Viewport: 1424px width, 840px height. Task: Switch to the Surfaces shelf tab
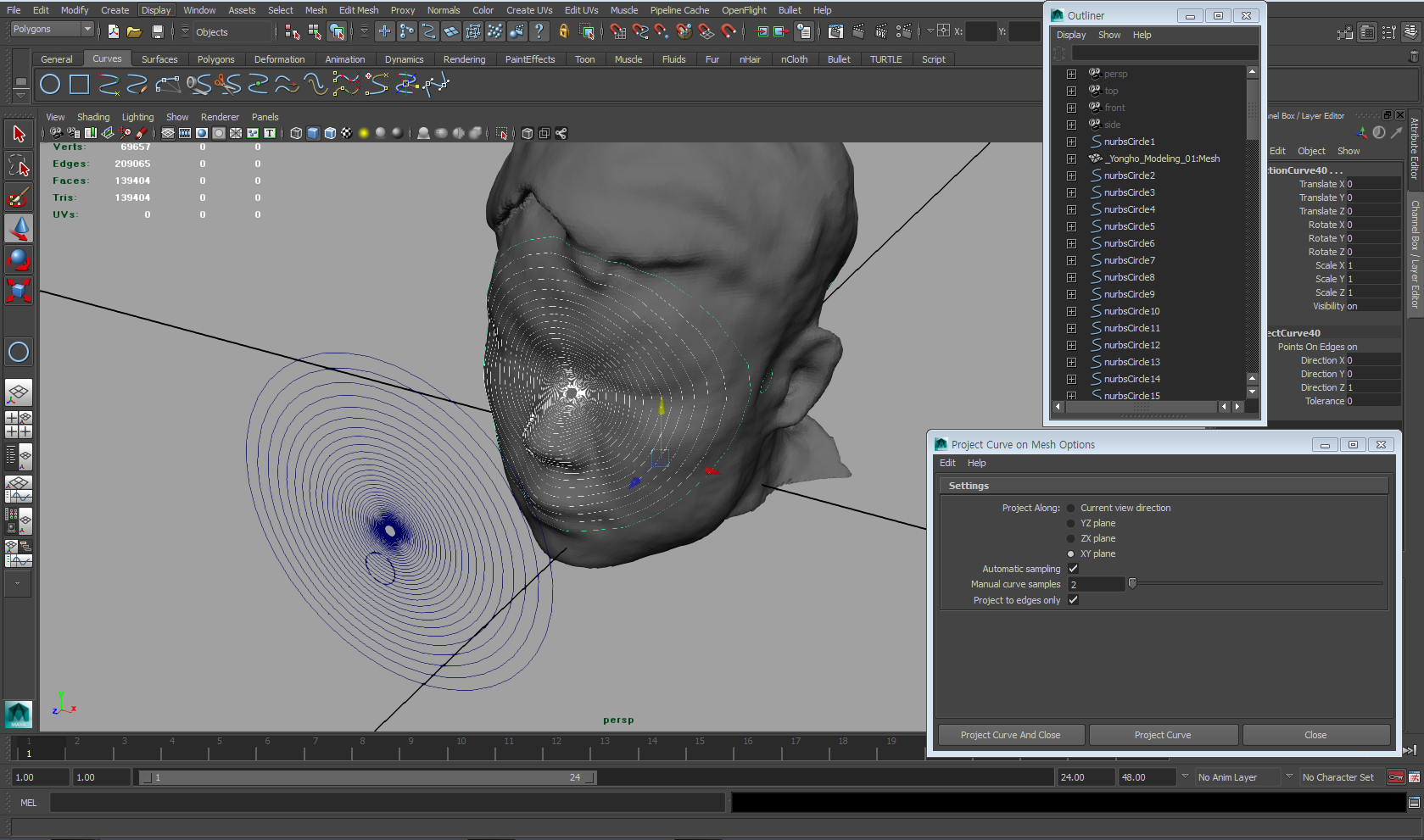tap(159, 59)
